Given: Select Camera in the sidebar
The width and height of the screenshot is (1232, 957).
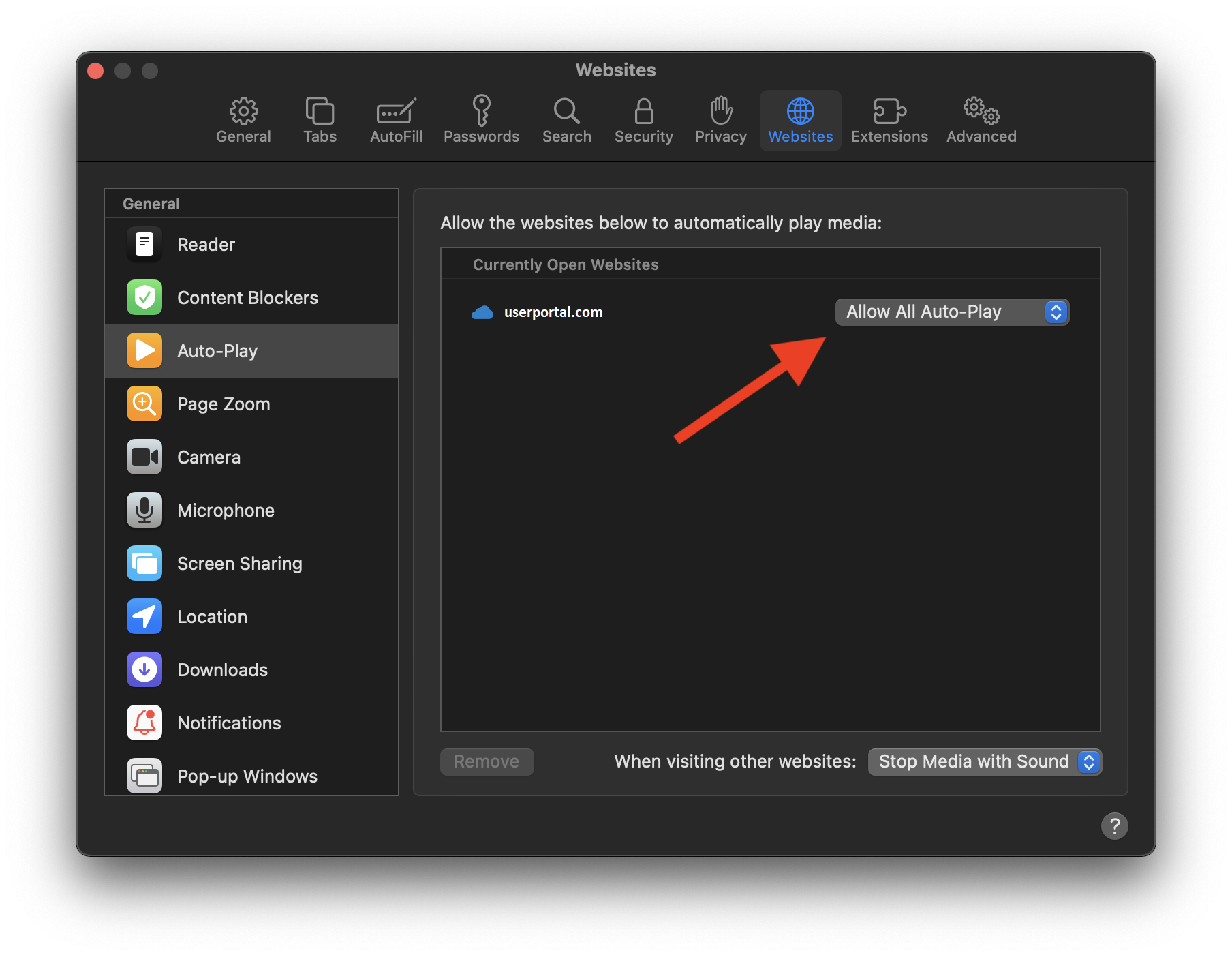Looking at the screenshot, I should click(209, 457).
